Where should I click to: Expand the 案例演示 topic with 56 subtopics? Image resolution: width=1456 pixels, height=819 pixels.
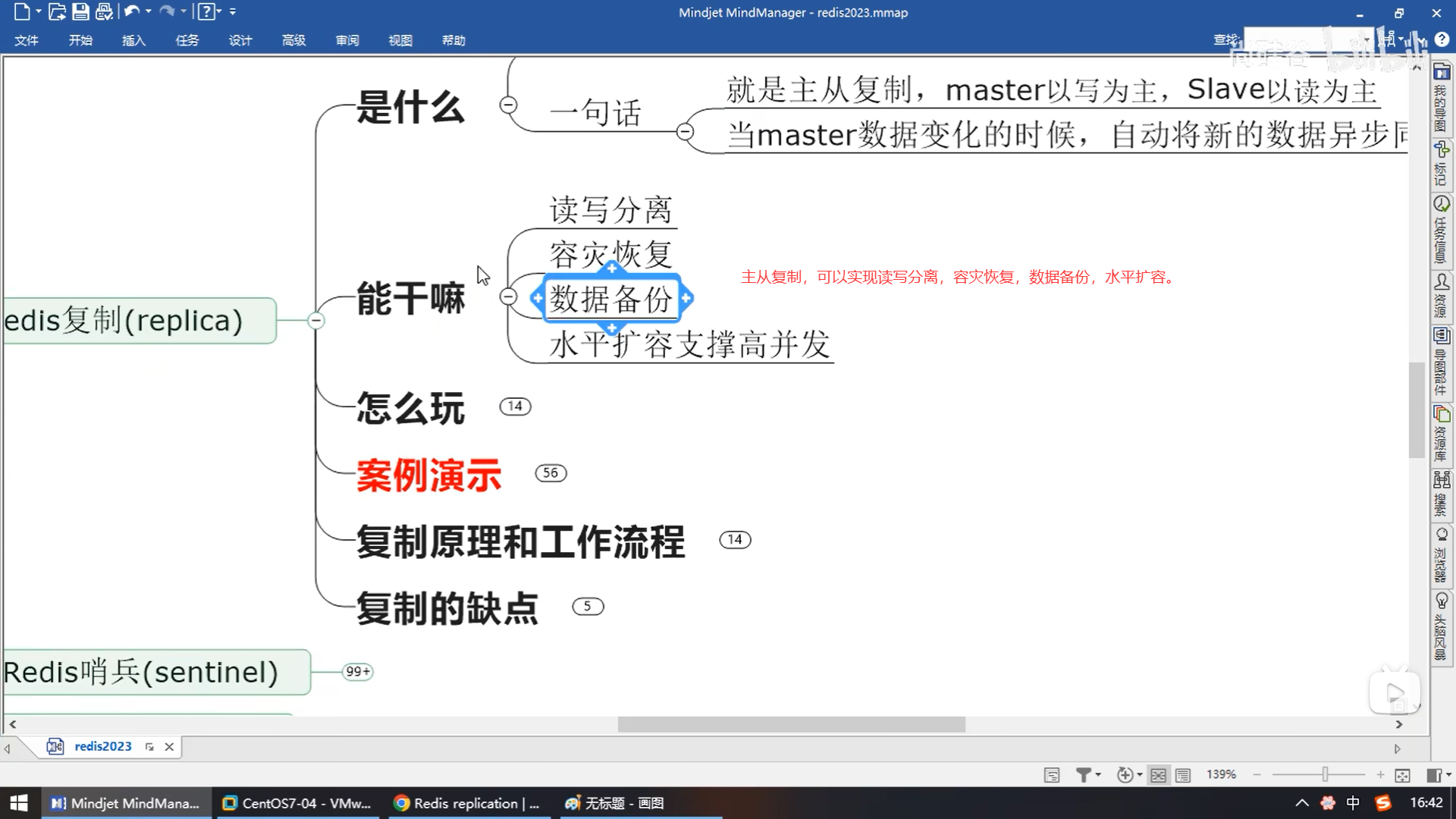(551, 473)
